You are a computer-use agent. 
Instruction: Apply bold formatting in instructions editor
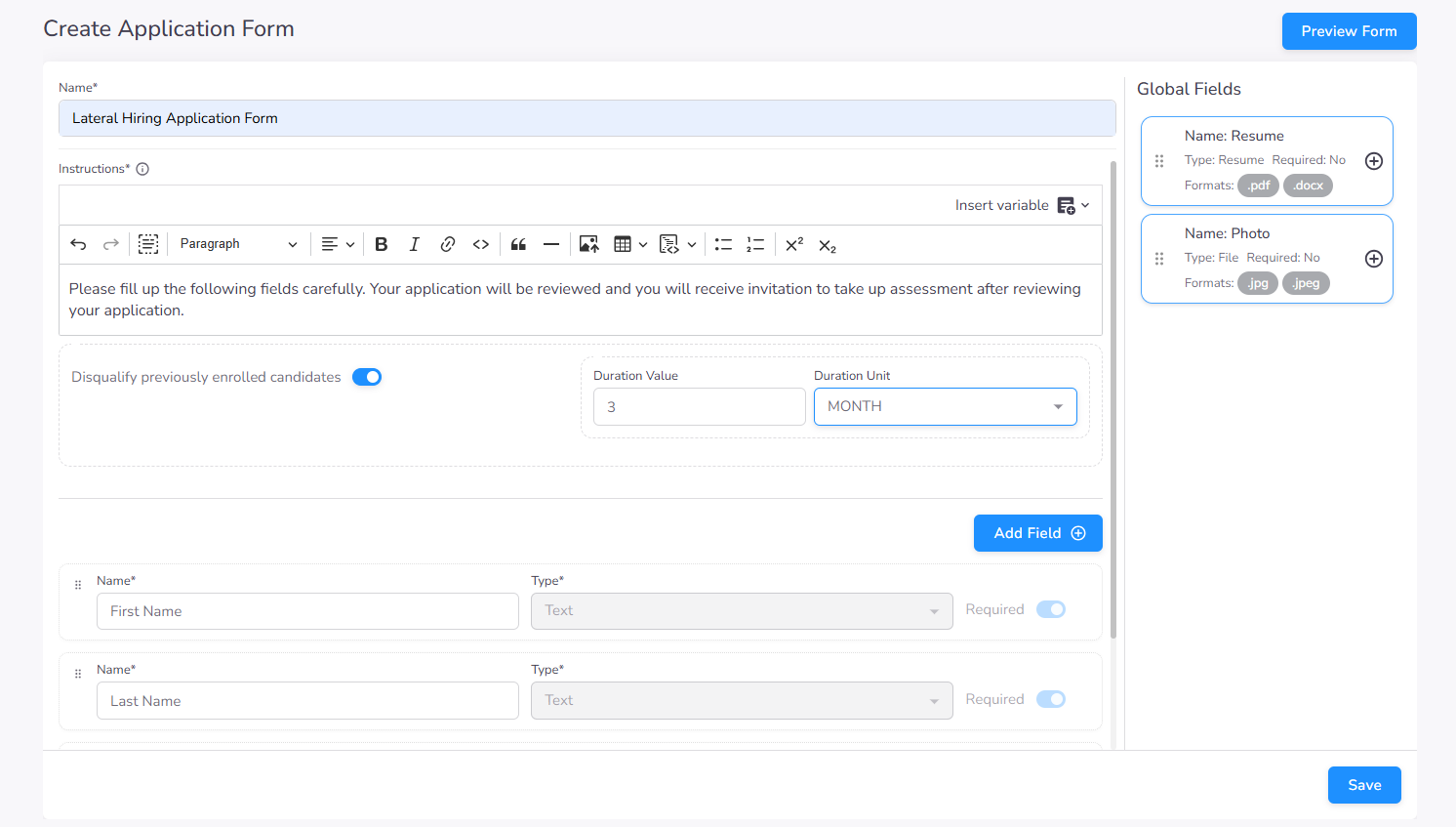click(x=382, y=244)
